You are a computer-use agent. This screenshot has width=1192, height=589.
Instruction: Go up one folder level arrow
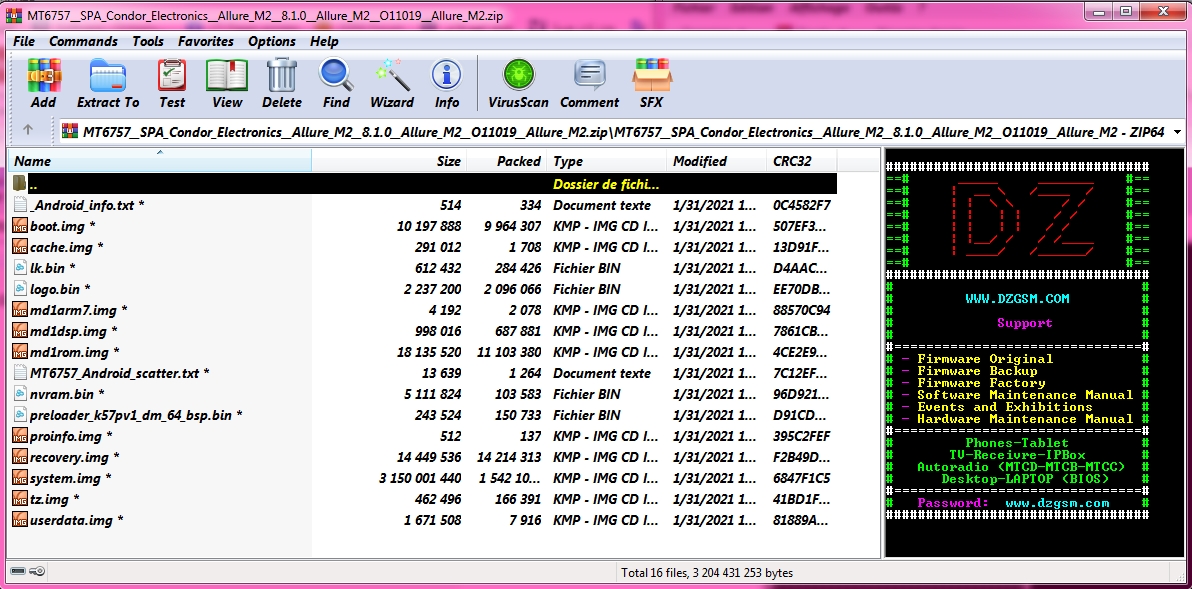pyautogui.click(x=28, y=130)
